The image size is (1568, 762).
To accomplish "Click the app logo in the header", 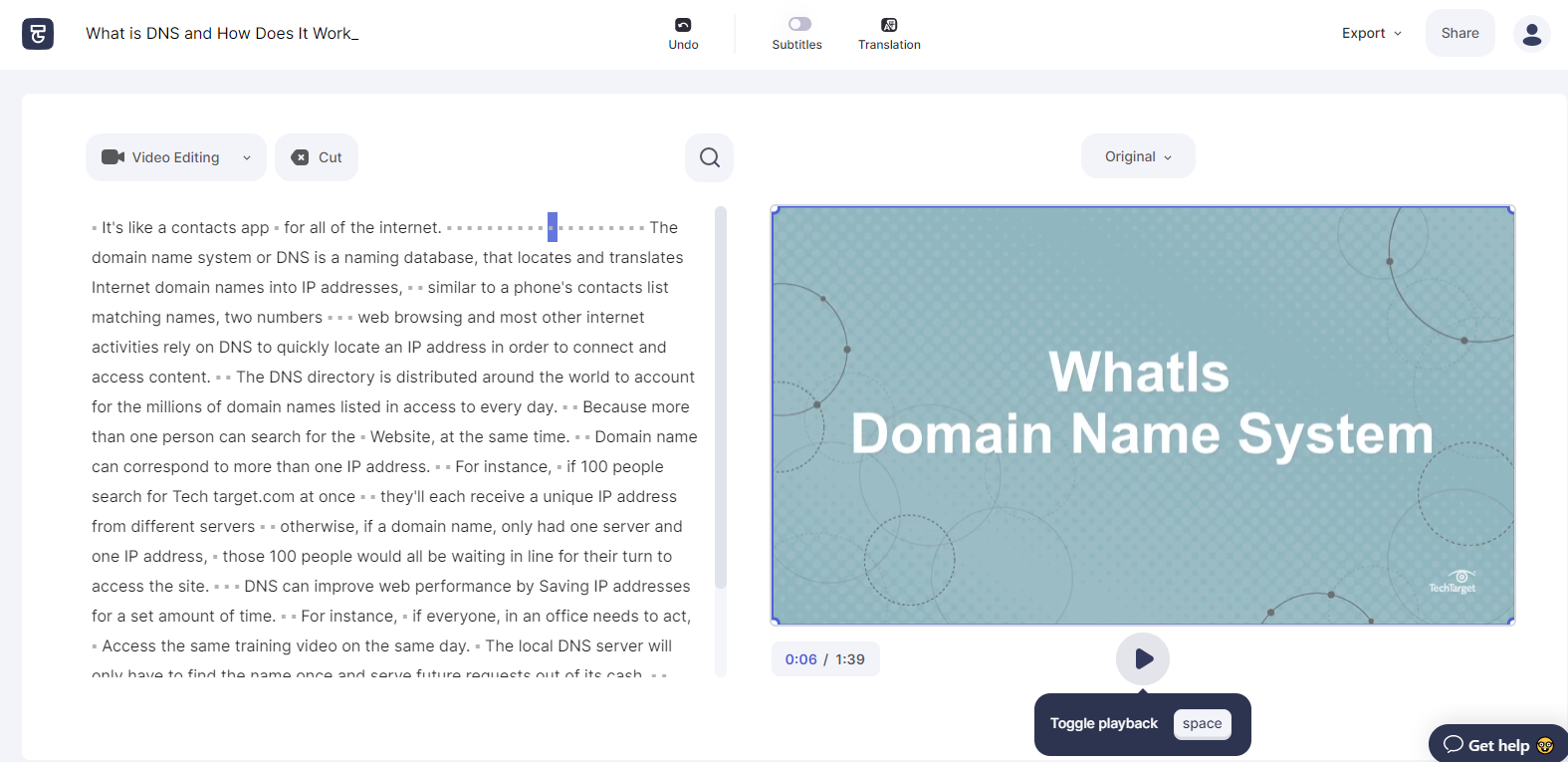I will tap(38, 34).
